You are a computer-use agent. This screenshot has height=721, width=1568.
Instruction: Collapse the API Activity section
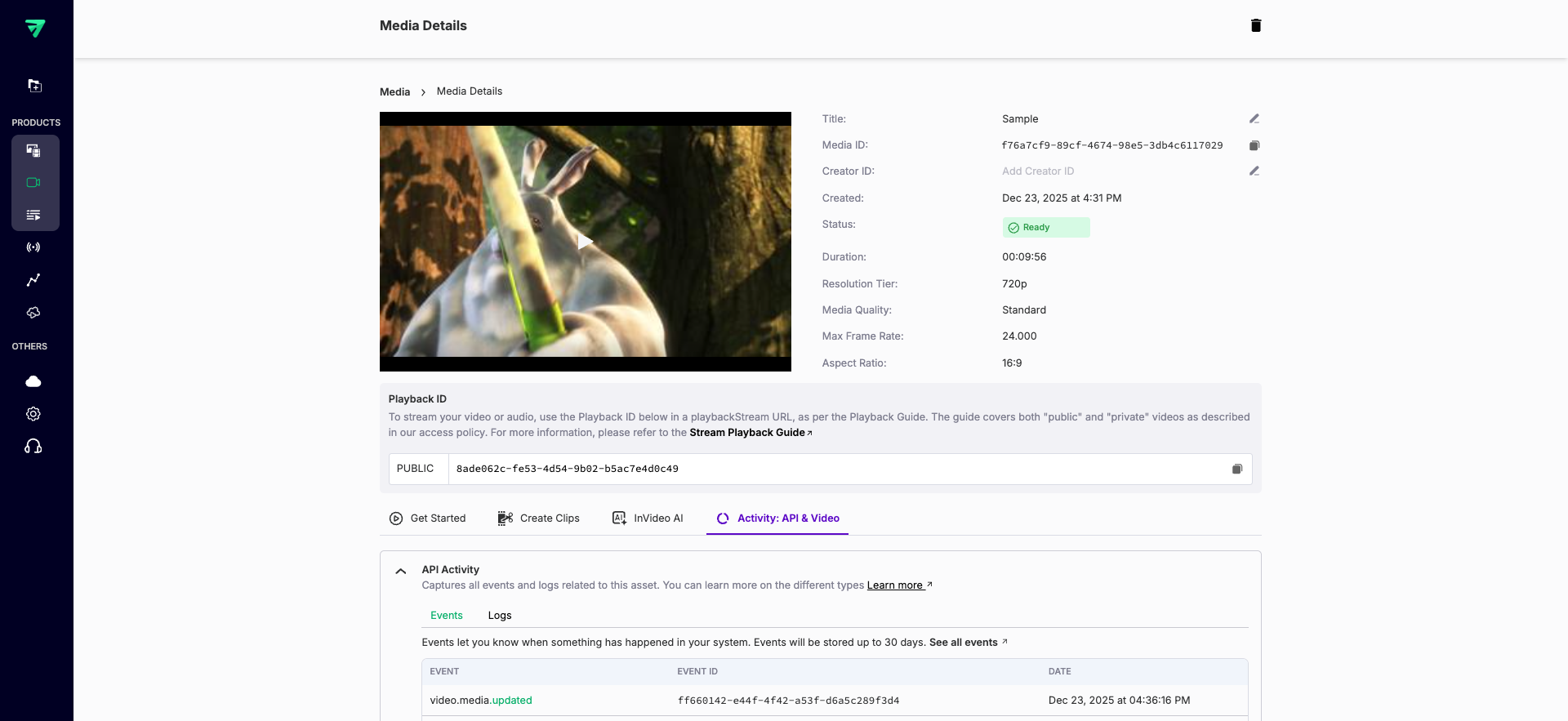[401, 571]
